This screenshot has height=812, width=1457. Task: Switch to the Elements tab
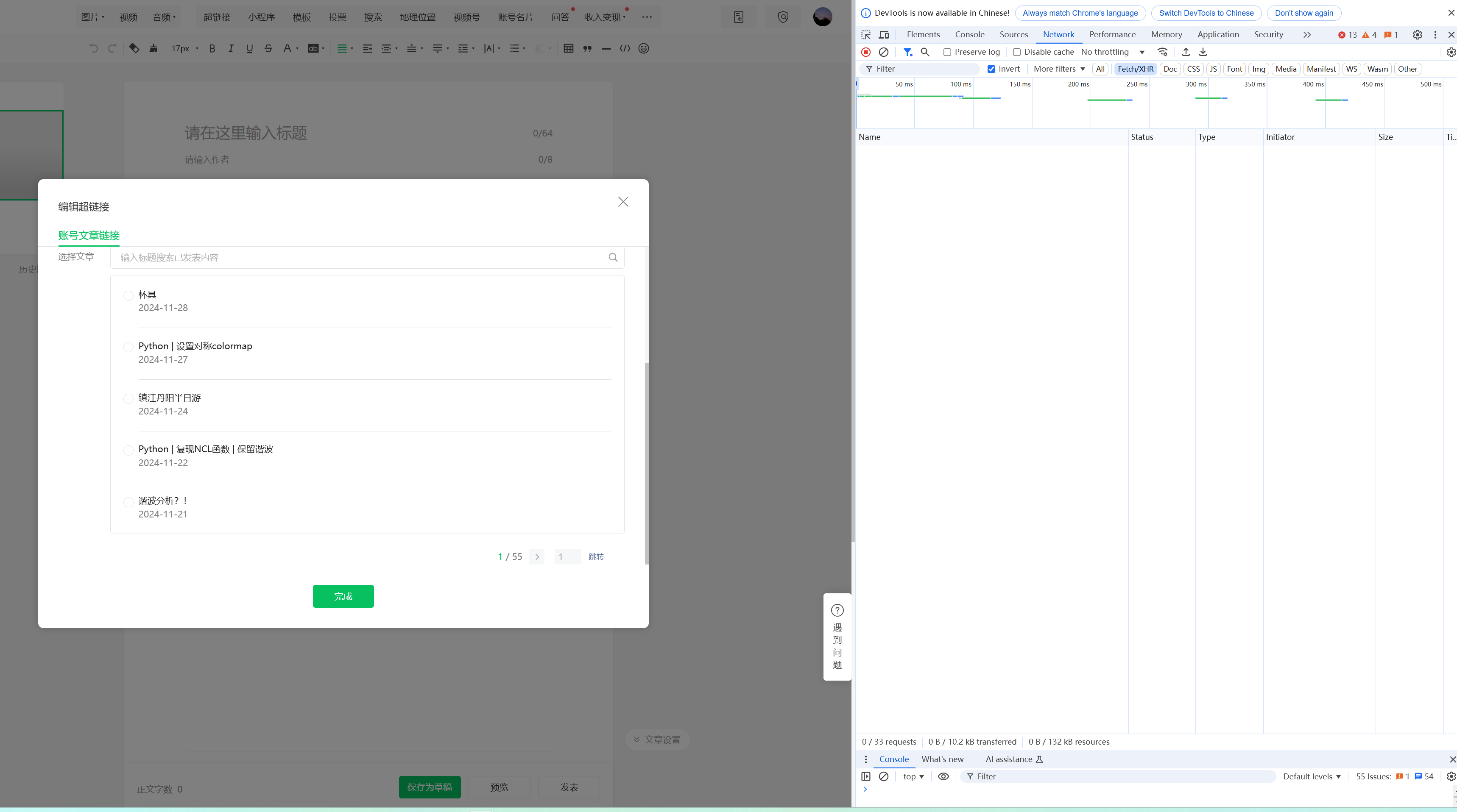click(x=923, y=34)
